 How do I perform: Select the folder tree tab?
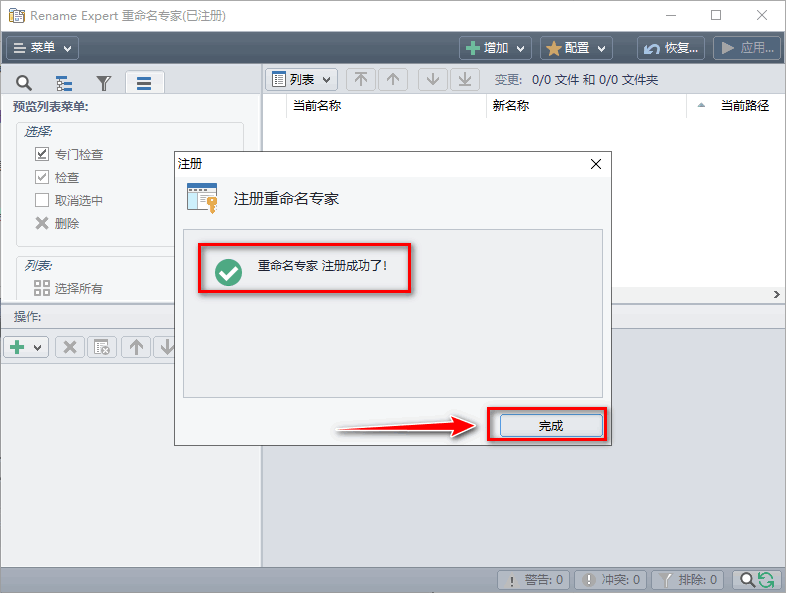(x=64, y=83)
